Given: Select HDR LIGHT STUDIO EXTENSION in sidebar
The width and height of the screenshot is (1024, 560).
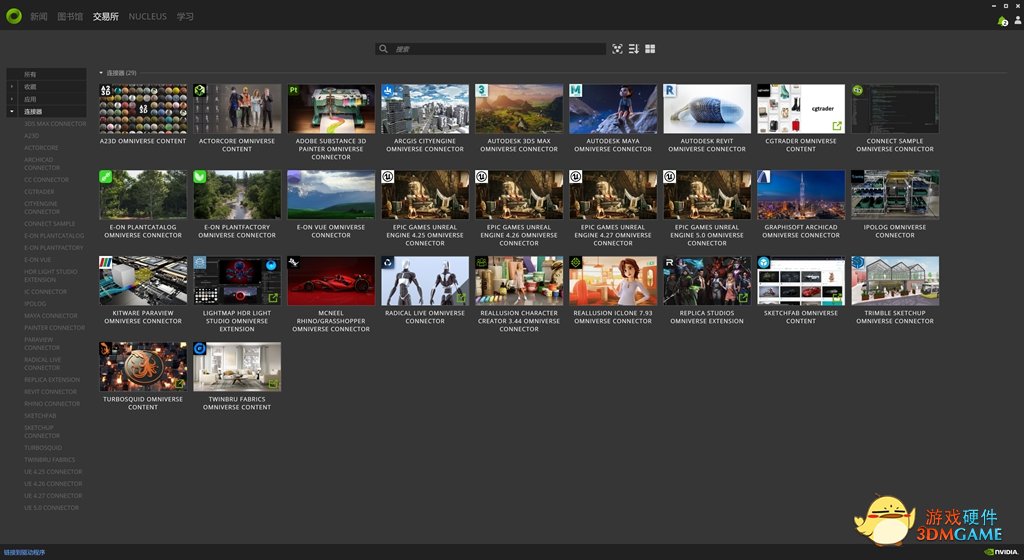Looking at the screenshot, I should pos(50,275).
